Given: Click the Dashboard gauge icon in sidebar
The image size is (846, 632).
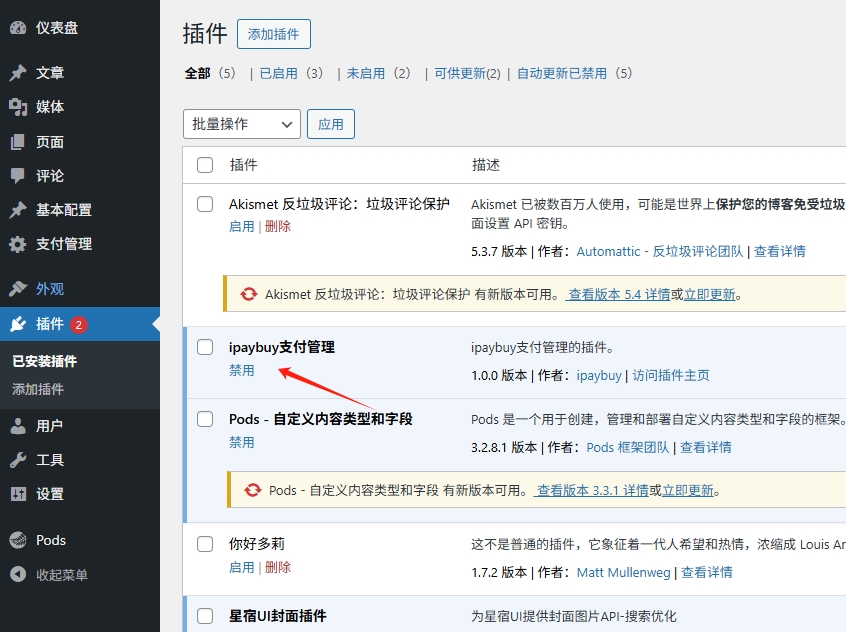Looking at the screenshot, I should (x=18, y=28).
